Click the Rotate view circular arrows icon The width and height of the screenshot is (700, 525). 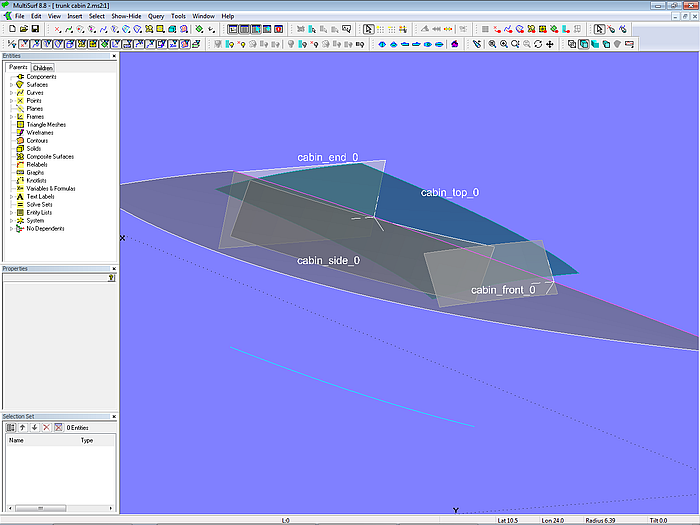[538, 44]
